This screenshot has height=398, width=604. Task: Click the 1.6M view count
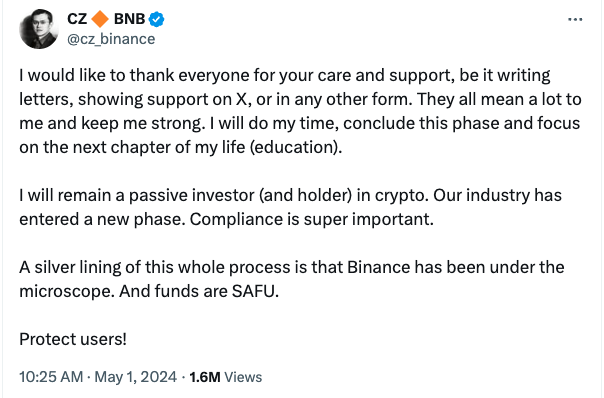coord(205,377)
